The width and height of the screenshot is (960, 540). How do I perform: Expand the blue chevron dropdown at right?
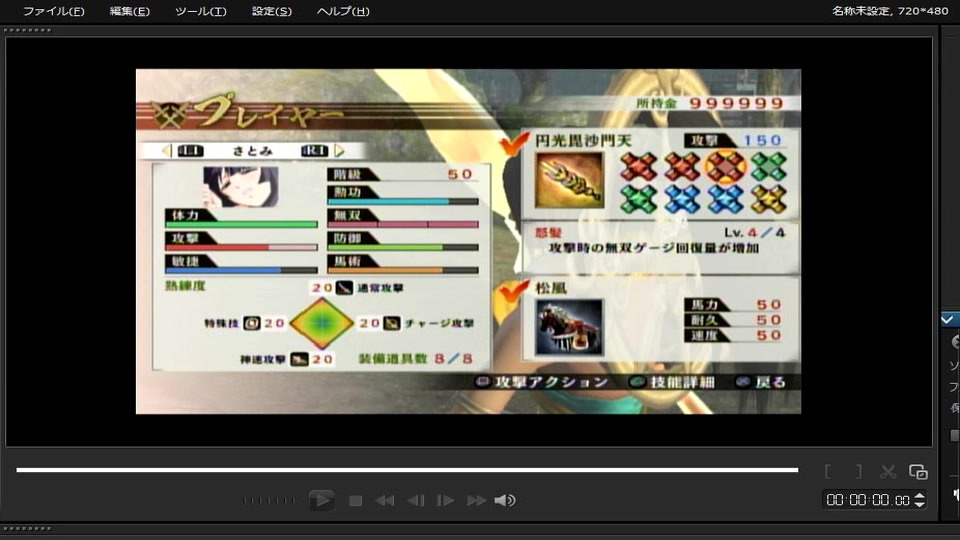pyautogui.click(x=948, y=319)
